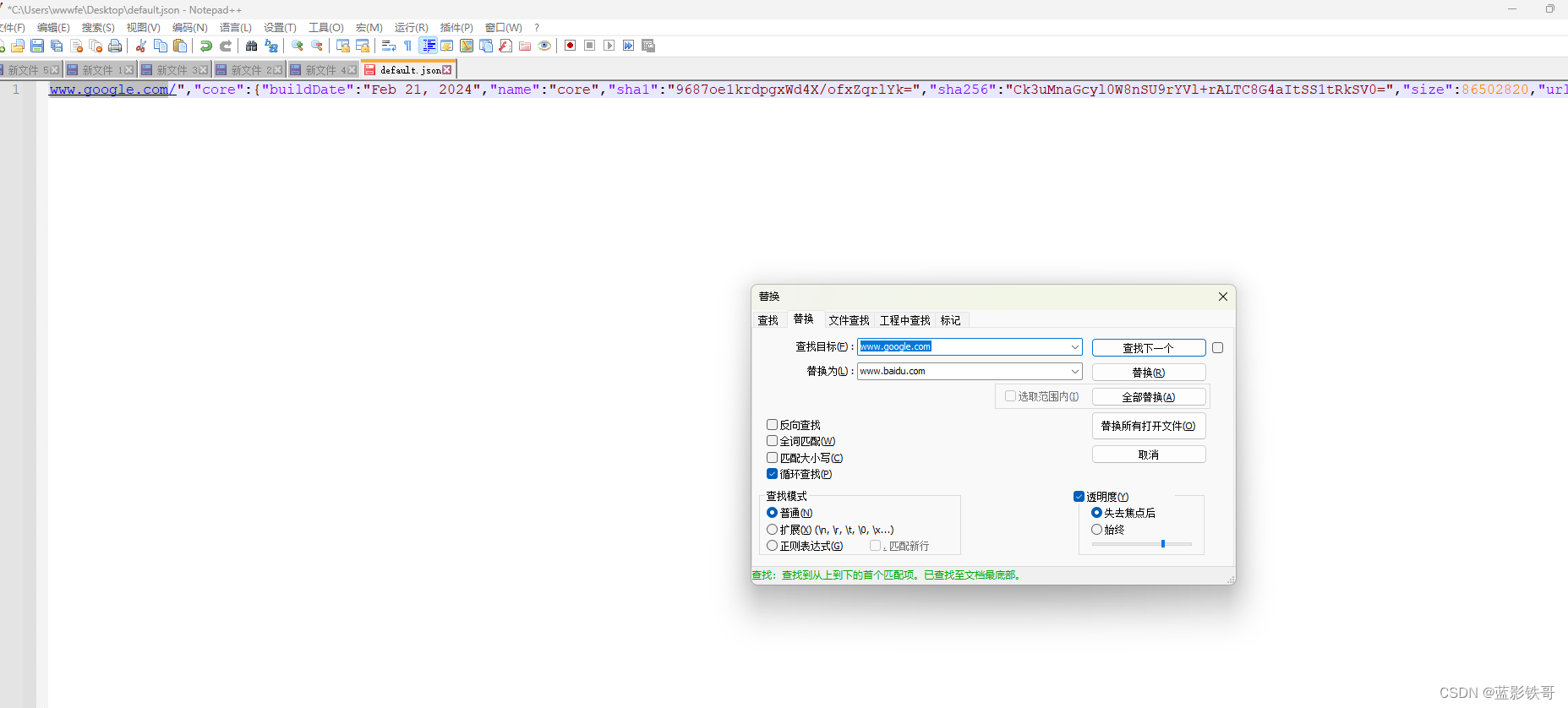The width and height of the screenshot is (1568, 708).
Task: Open the 搜索(S) menu
Action: click(98, 28)
